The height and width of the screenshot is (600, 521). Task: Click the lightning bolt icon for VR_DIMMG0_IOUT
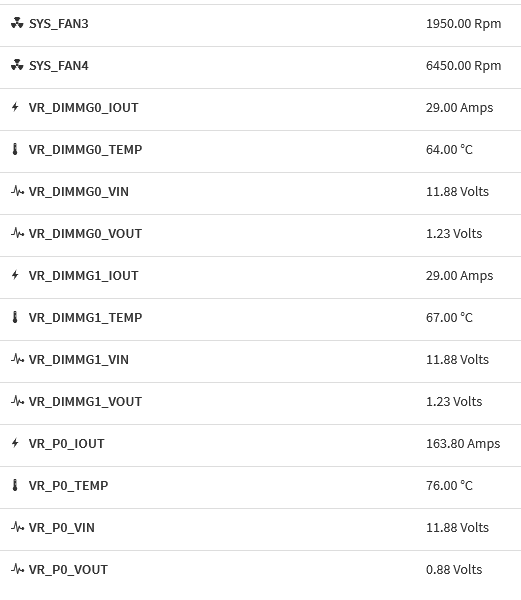[x=15, y=107]
